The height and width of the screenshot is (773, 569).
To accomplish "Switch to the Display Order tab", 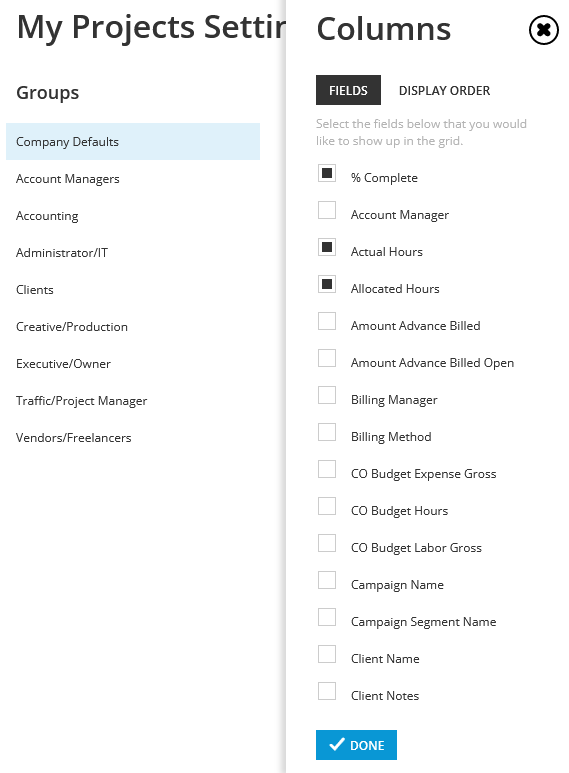I will (444, 91).
